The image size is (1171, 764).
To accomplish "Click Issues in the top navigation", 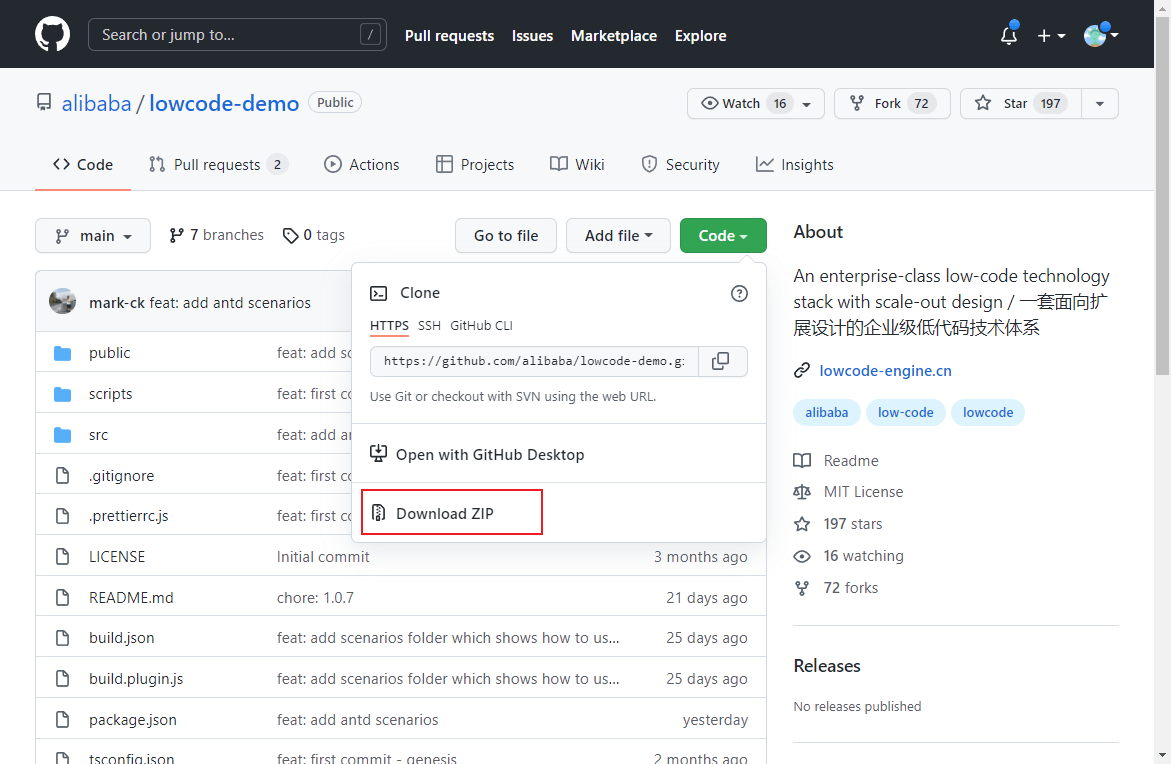I will click(x=532, y=35).
